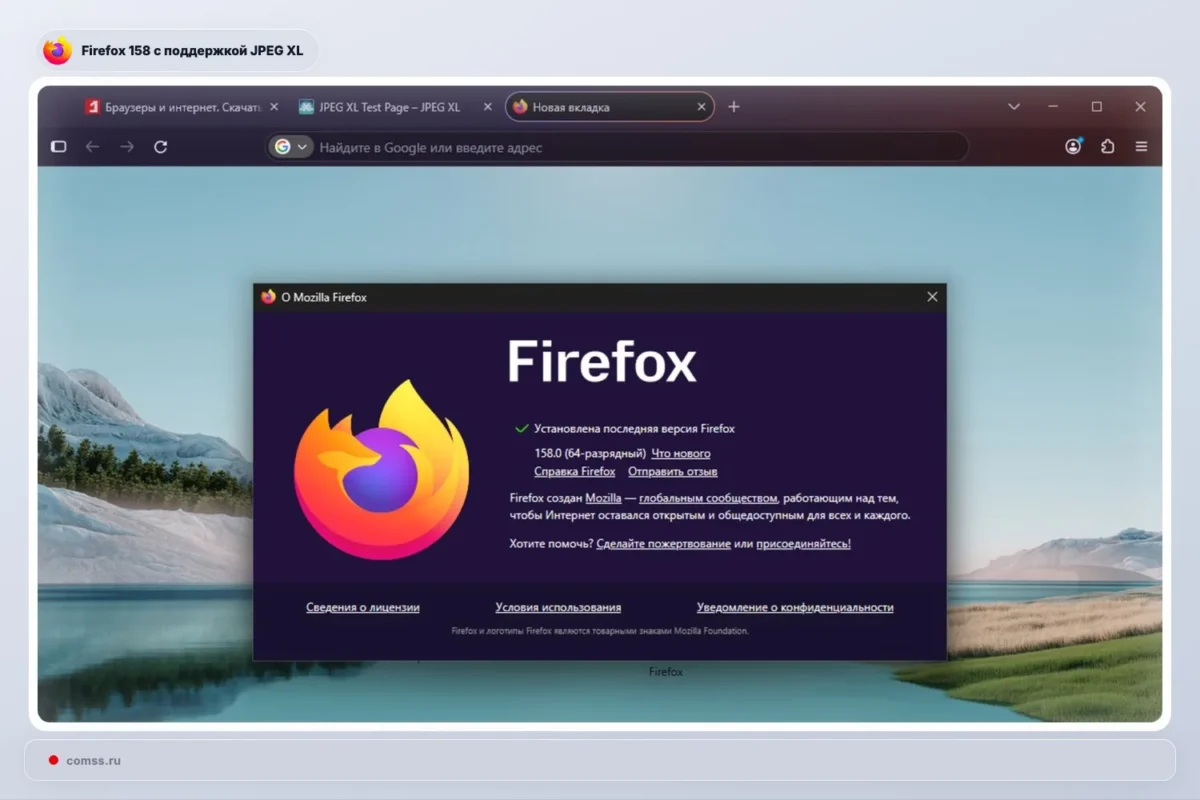
Task: Click the large Firefox logo in dialog
Action: tap(381, 469)
